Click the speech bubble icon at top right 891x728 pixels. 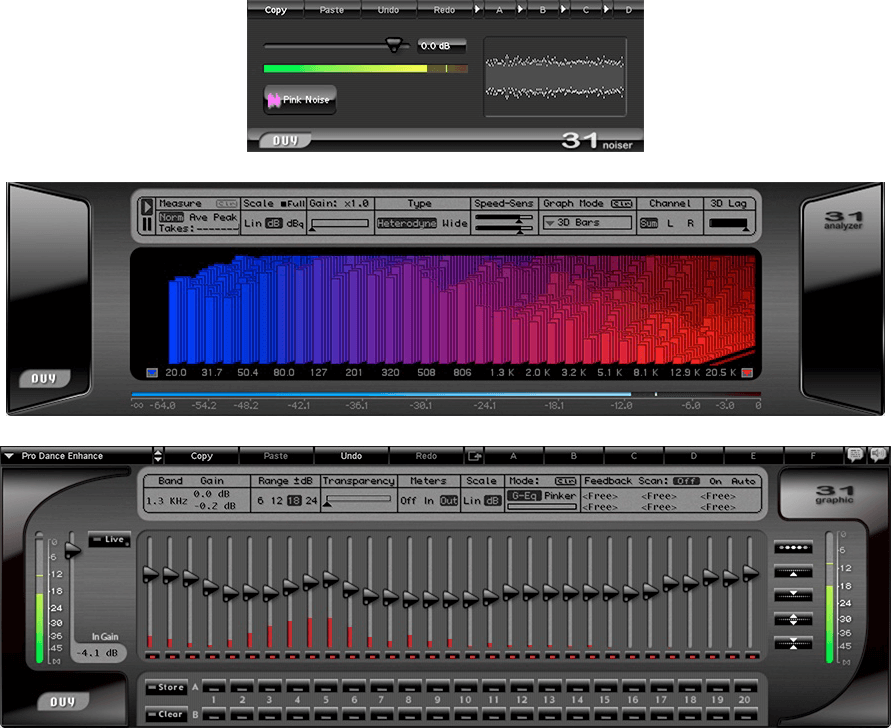click(x=856, y=455)
